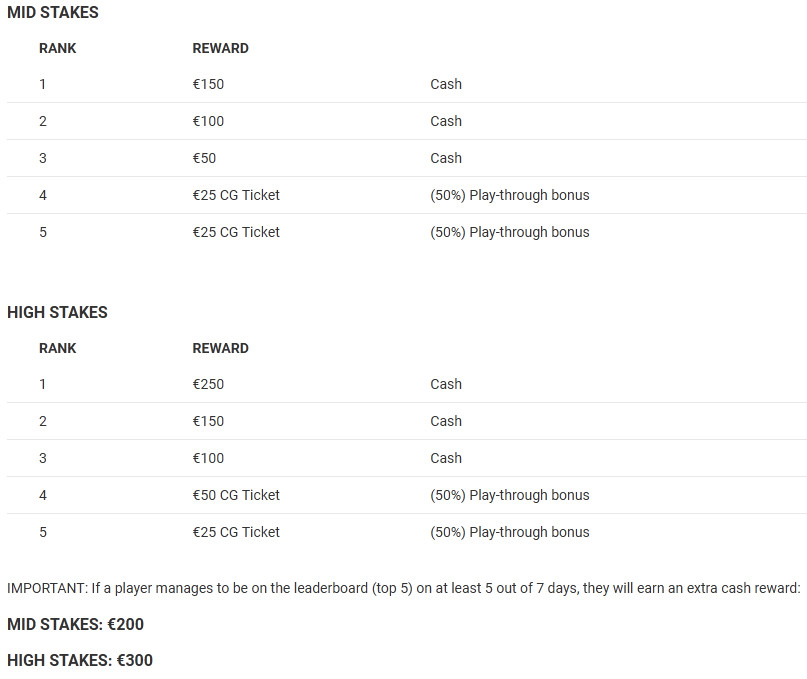Click the MID STAKES heading

pyautogui.click(x=52, y=12)
